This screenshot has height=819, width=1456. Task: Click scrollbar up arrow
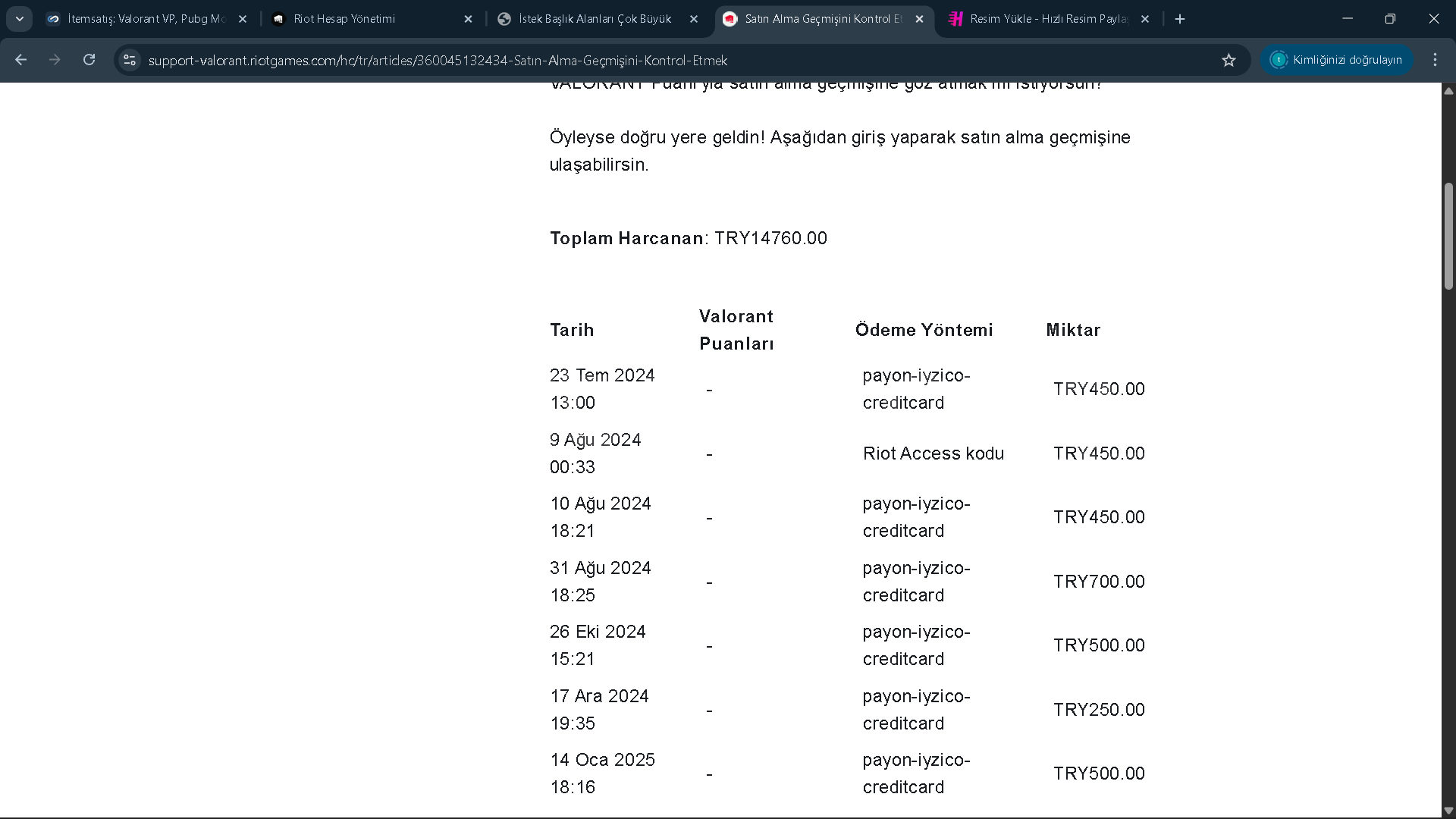coord(1448,91)
